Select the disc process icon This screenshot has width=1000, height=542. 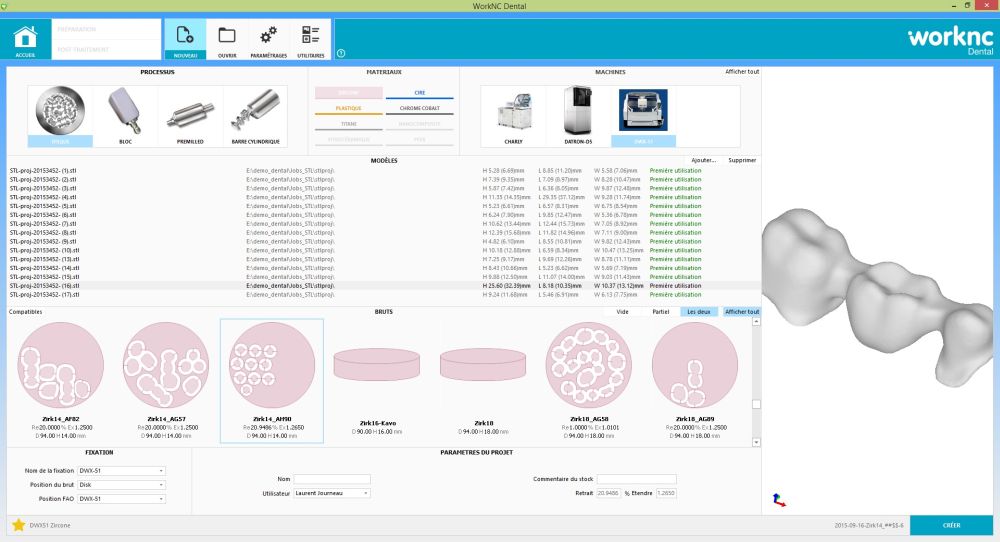(60, 116)
